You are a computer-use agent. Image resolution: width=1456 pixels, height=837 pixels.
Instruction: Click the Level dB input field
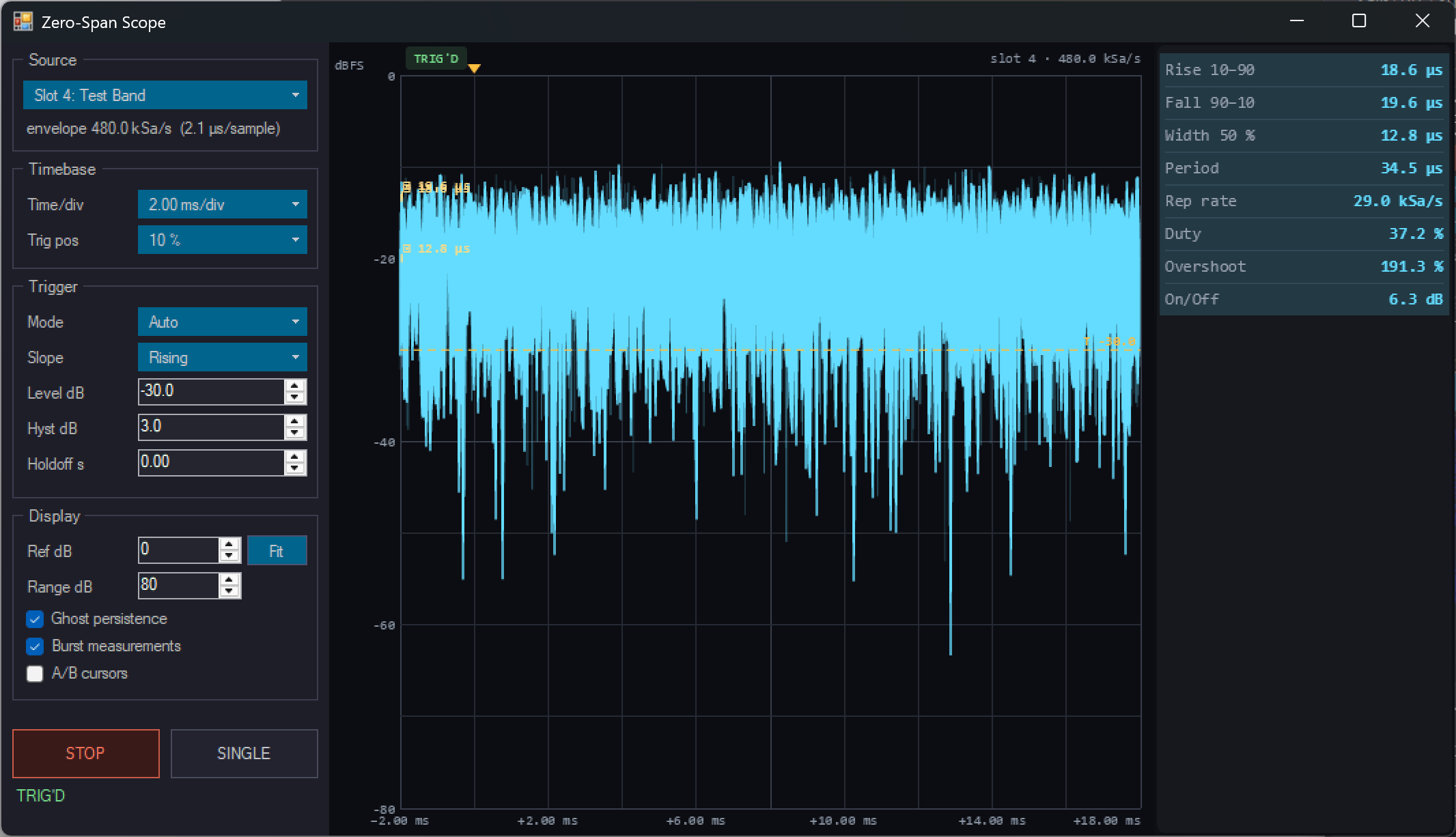point(211,391)
